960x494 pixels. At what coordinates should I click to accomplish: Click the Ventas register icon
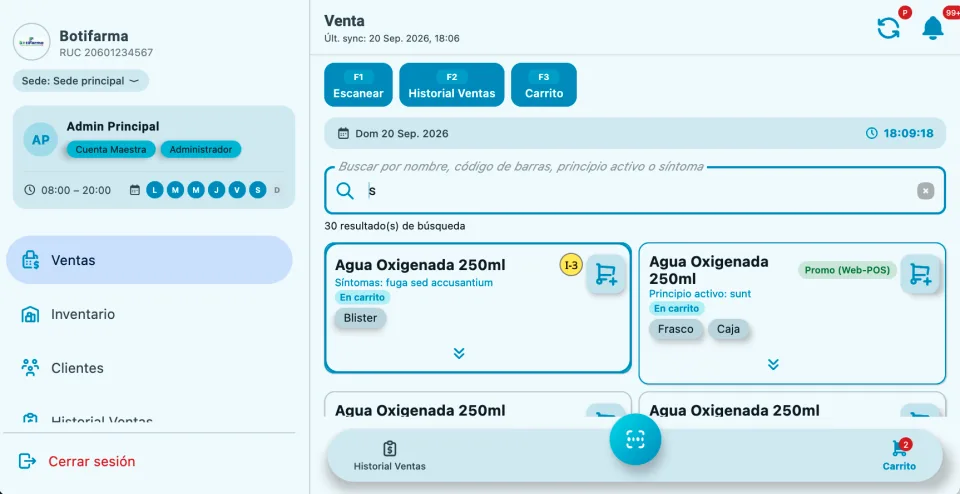(31, 260)
